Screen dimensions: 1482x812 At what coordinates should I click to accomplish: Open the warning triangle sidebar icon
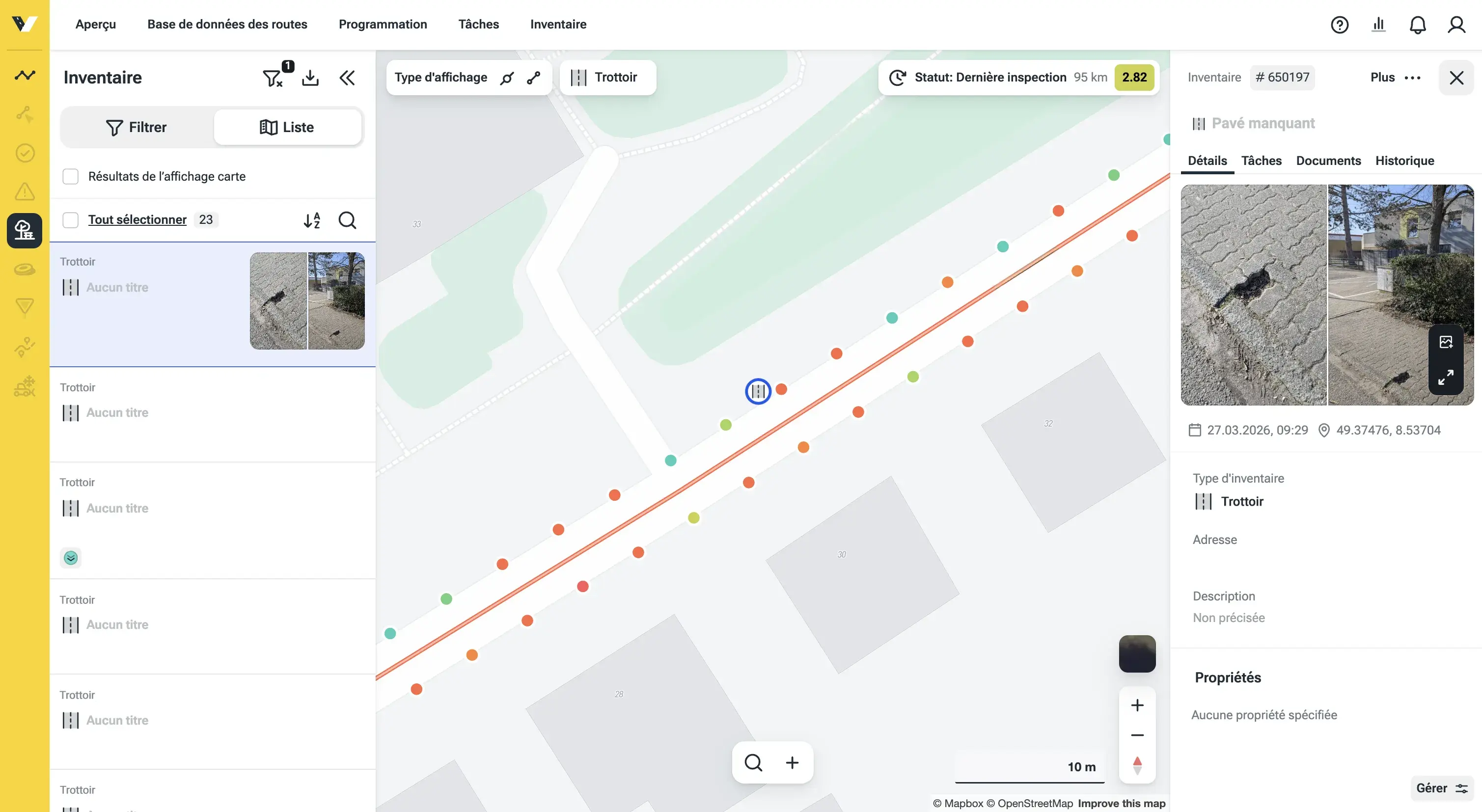click(x=24, y=191)
